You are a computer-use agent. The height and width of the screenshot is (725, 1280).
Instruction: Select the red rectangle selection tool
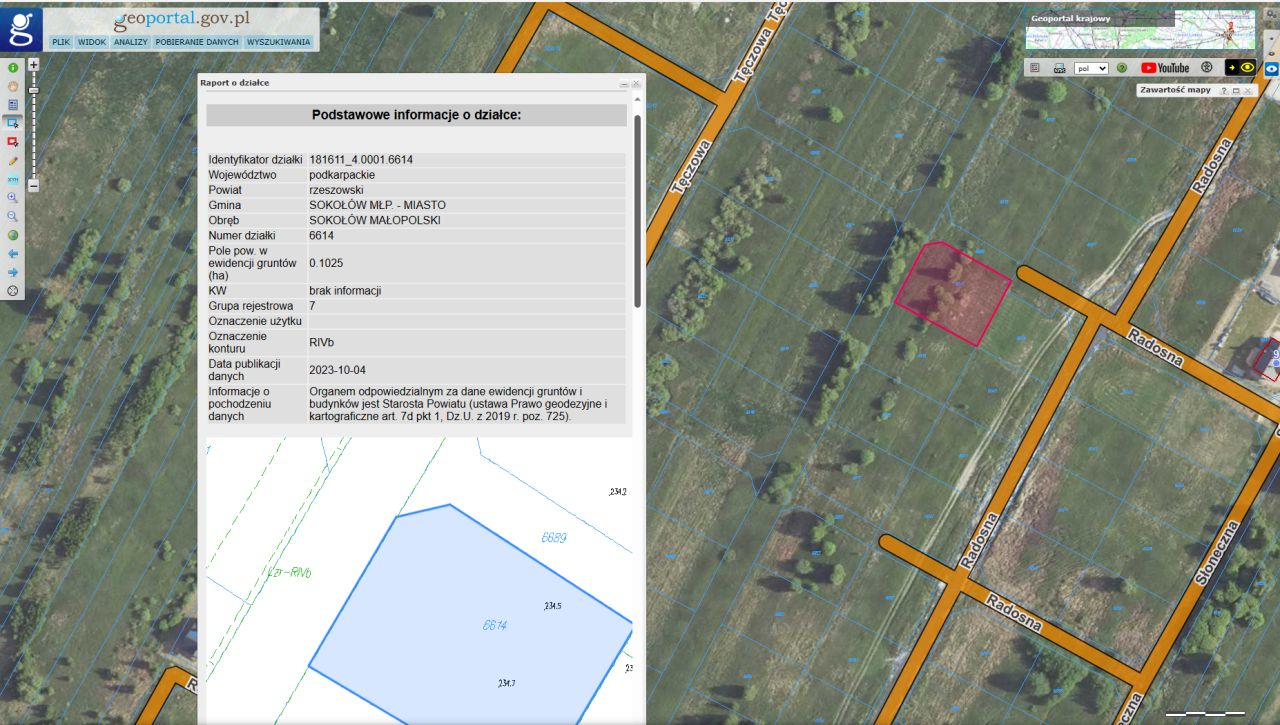click(13, 141)
